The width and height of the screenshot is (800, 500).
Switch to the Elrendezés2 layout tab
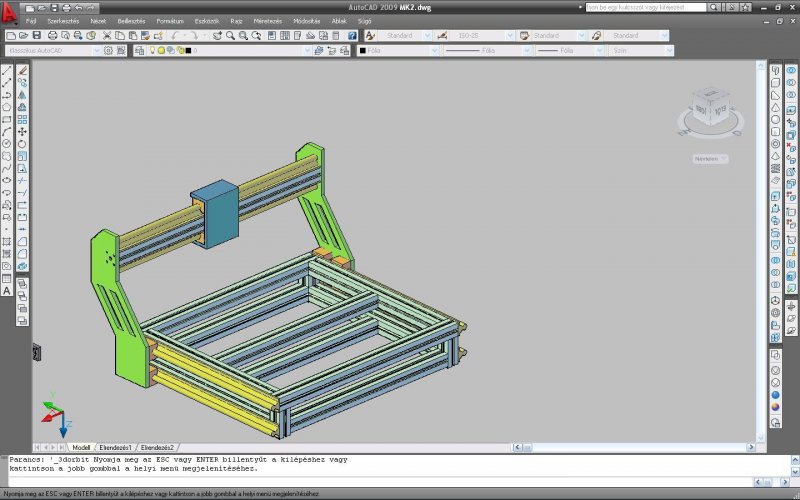point(157,447)
